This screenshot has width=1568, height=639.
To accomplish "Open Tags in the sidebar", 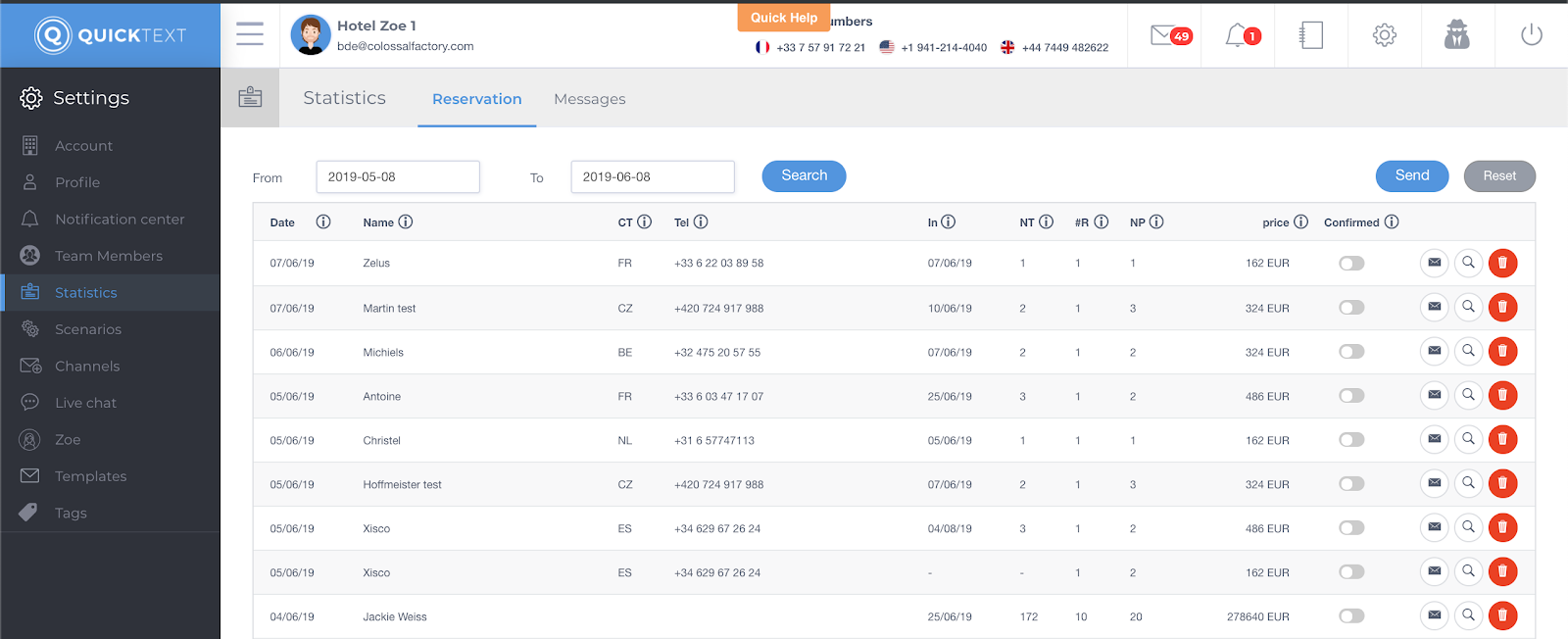I will (x=110, y=513).
